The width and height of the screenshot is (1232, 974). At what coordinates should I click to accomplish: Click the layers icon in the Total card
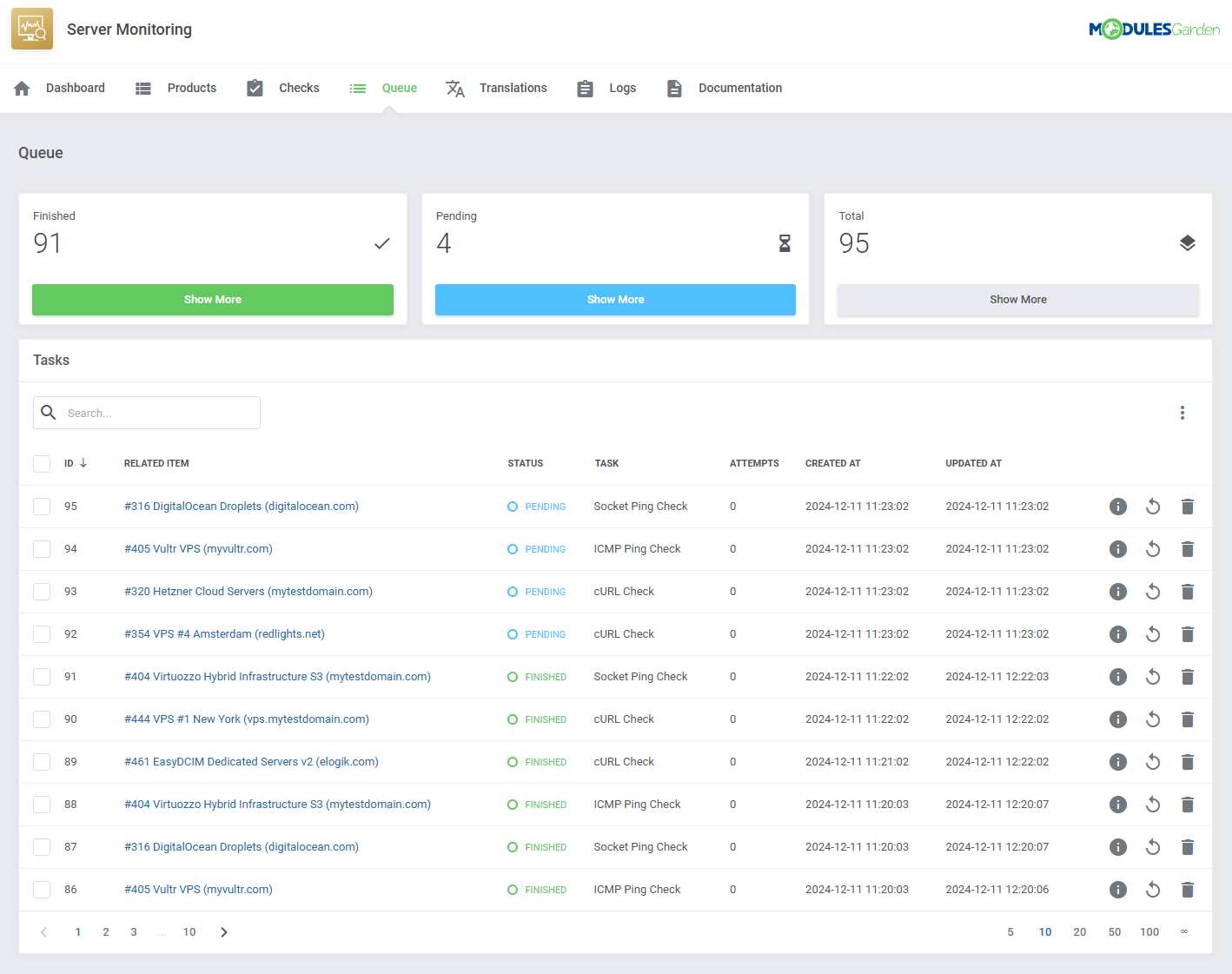click(x=1188, y=243)
